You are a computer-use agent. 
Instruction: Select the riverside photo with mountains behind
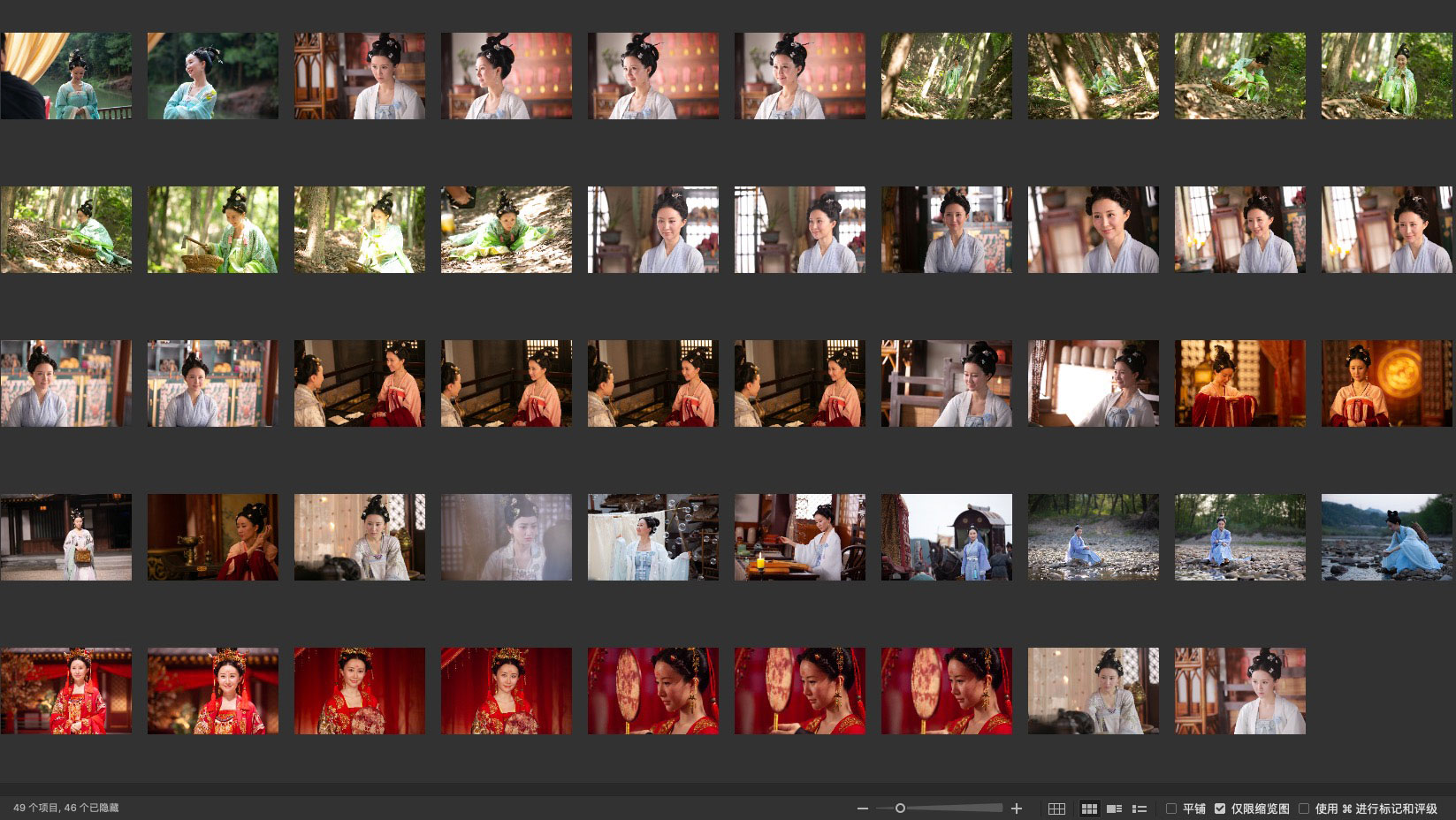point(1387,537)
